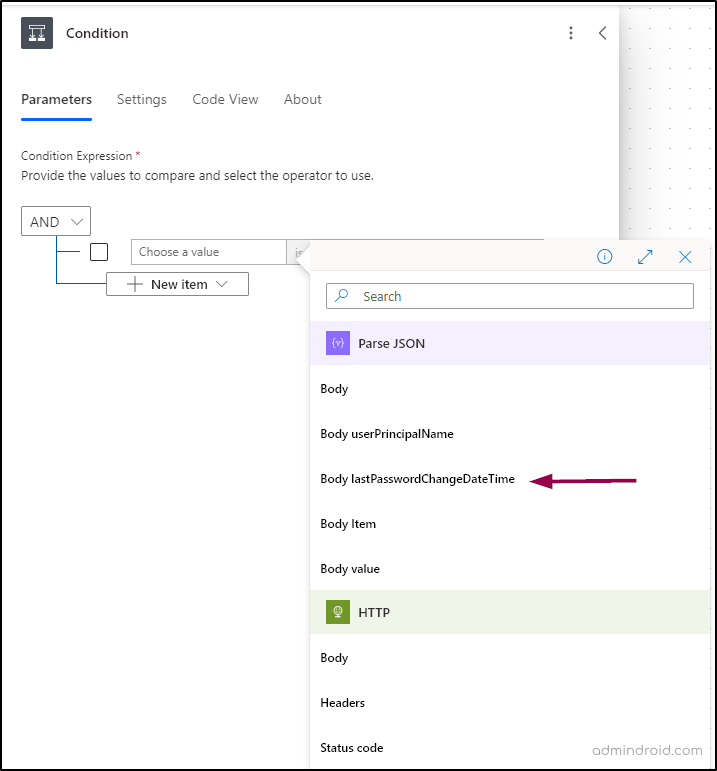Click the Condition title text
The width and height of the screenshot is (717, 771).
pos(97,33)
